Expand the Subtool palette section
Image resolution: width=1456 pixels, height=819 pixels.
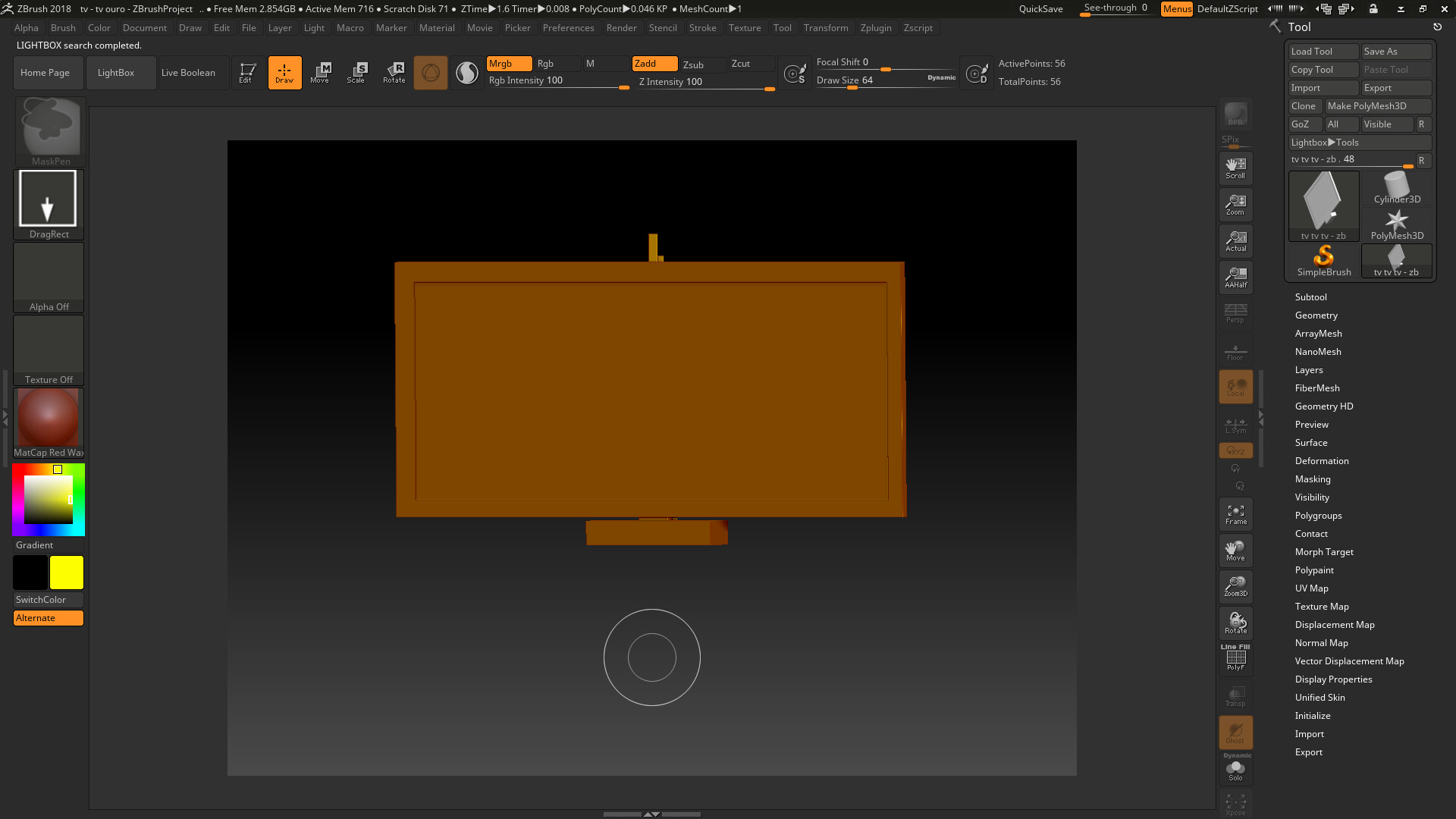click(1310, 297)
